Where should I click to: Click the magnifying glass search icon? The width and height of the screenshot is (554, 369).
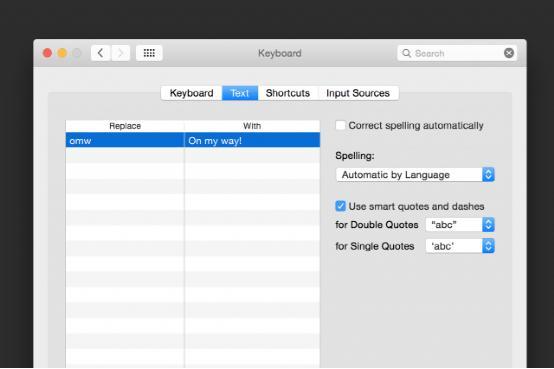click(x=406, y=53)
